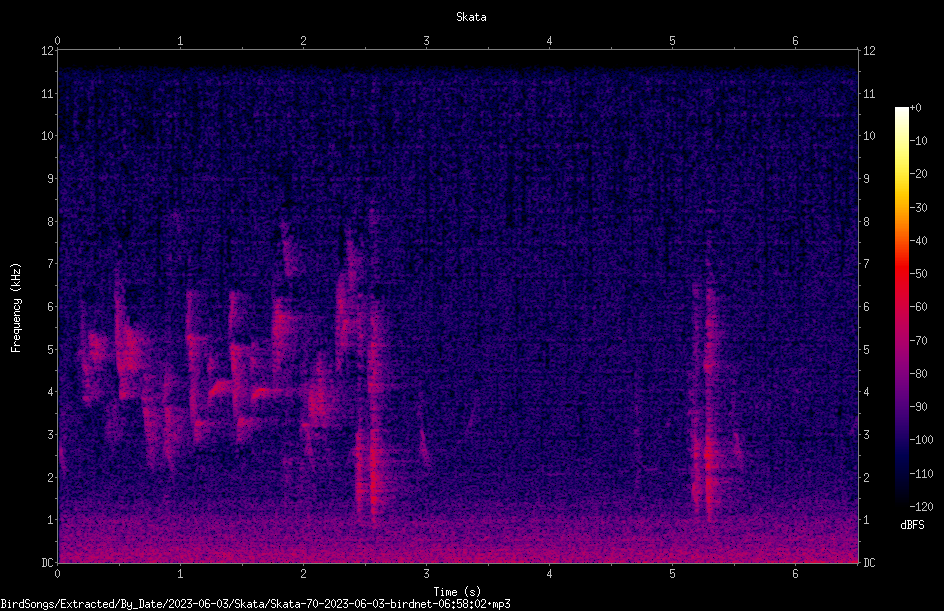Click the dBFS label under color scale
Screen dimensions: 944x611
coord(912,525)
